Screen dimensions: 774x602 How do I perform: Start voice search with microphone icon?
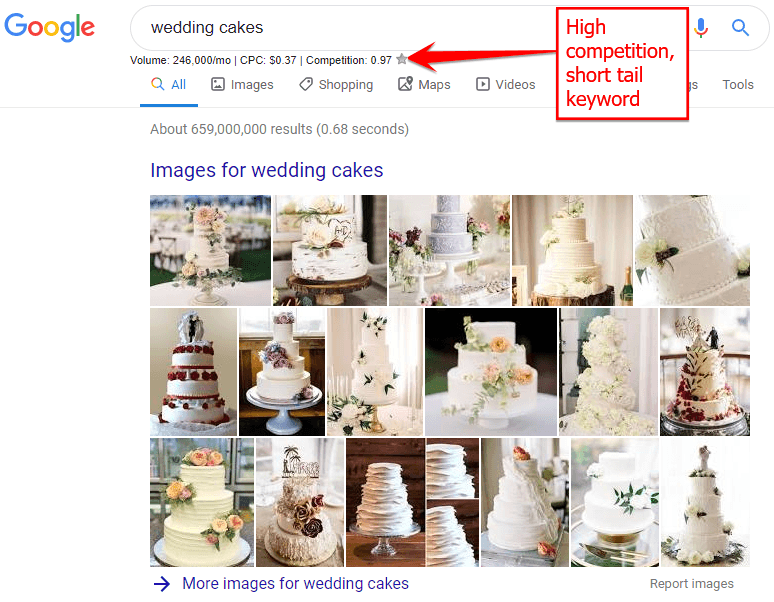[x=700, y=28]
